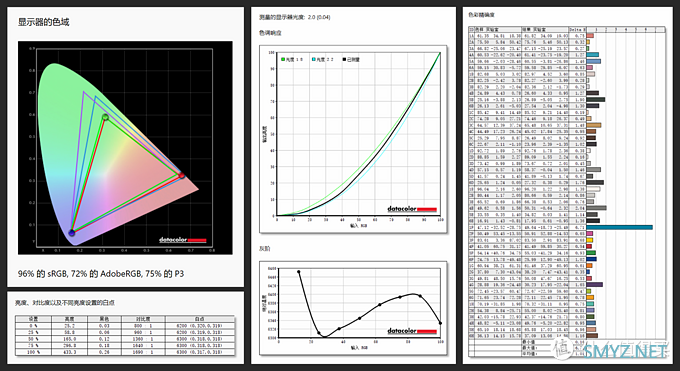Click the green primary marker on gamut chart

(105, 117)
